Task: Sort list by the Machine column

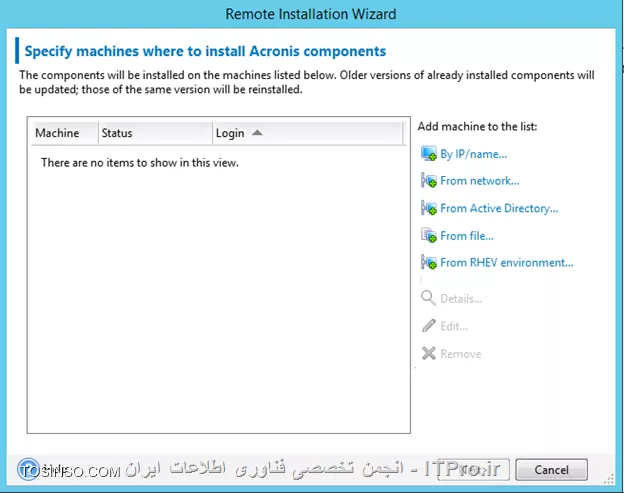Action: tap(64, 133)
